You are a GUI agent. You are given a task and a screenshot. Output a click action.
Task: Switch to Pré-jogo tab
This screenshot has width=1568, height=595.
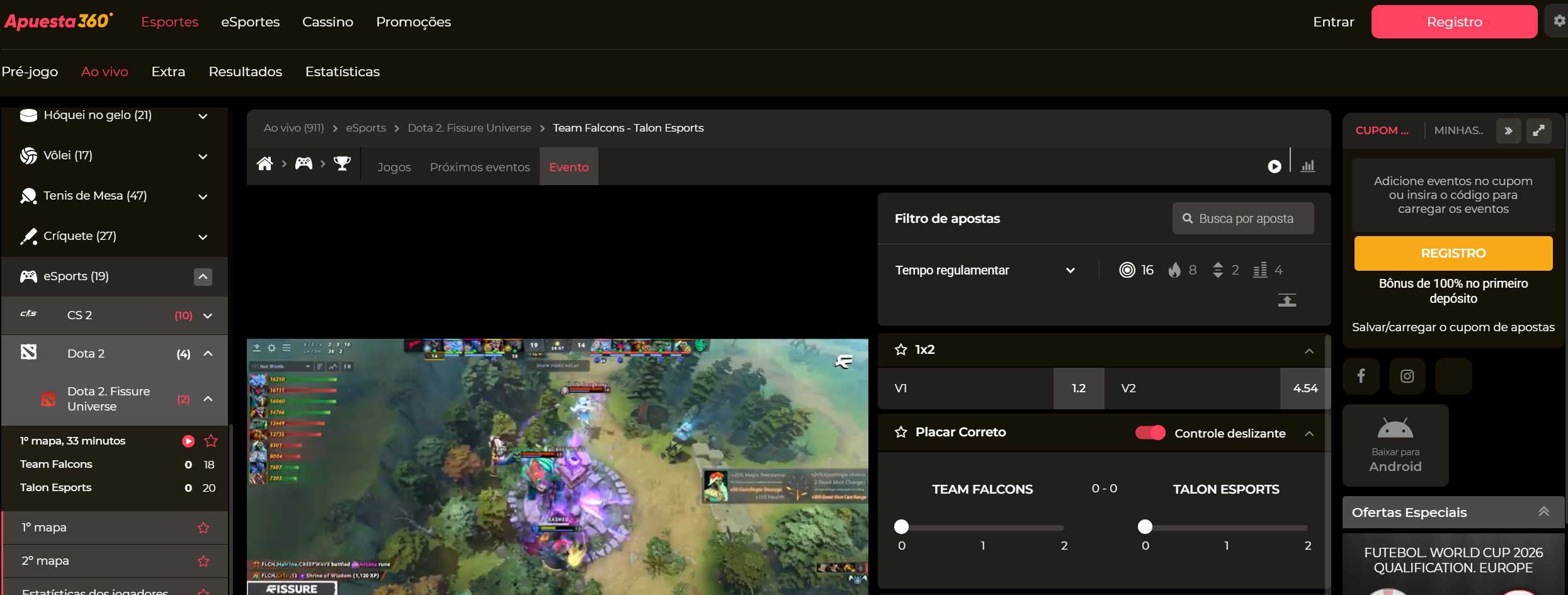(x=30, y=72)
